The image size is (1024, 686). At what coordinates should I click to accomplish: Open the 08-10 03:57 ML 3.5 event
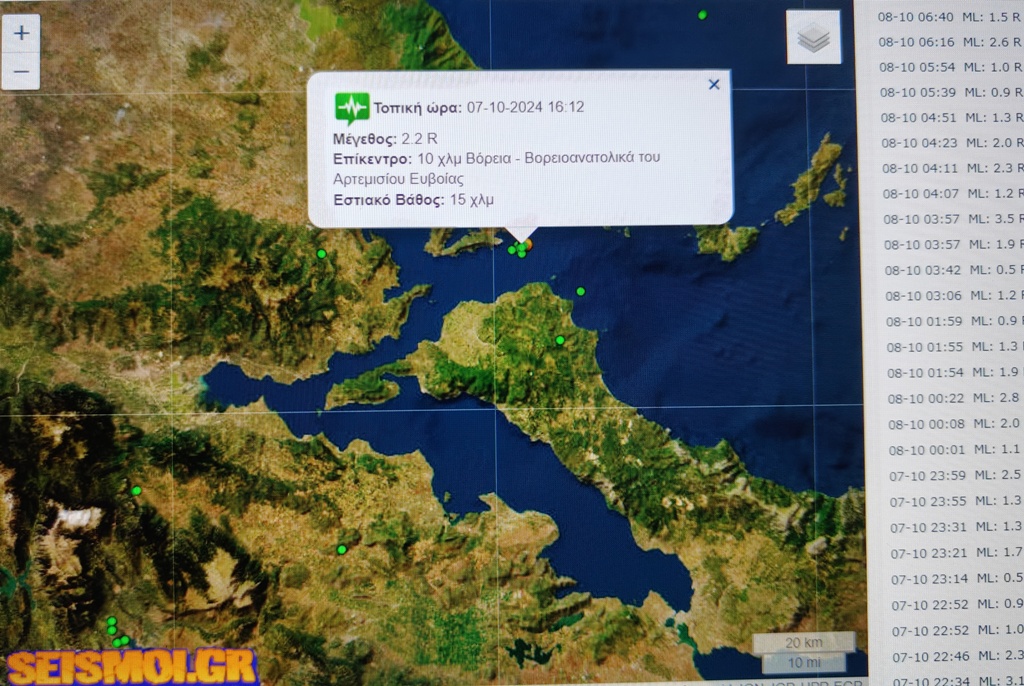coord(950,219)
